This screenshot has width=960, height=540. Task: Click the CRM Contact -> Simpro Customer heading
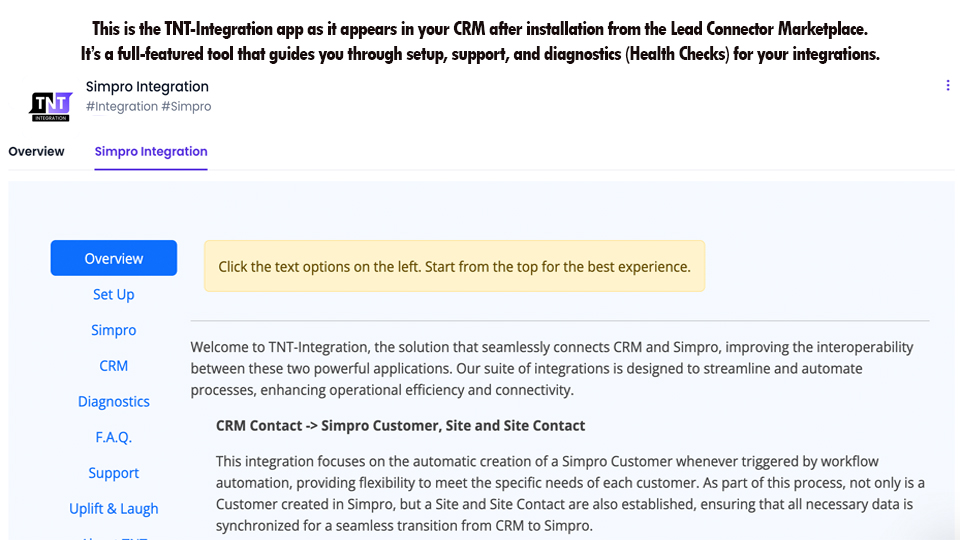(400, 426)
